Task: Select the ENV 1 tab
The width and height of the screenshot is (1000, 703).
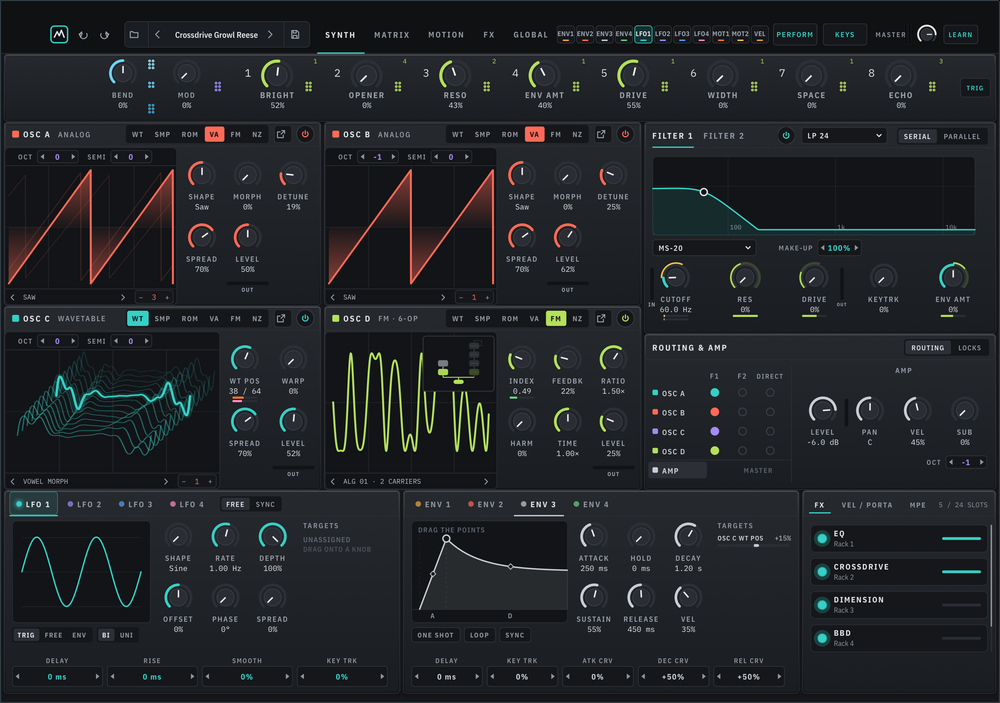Action: pos(433,505)
